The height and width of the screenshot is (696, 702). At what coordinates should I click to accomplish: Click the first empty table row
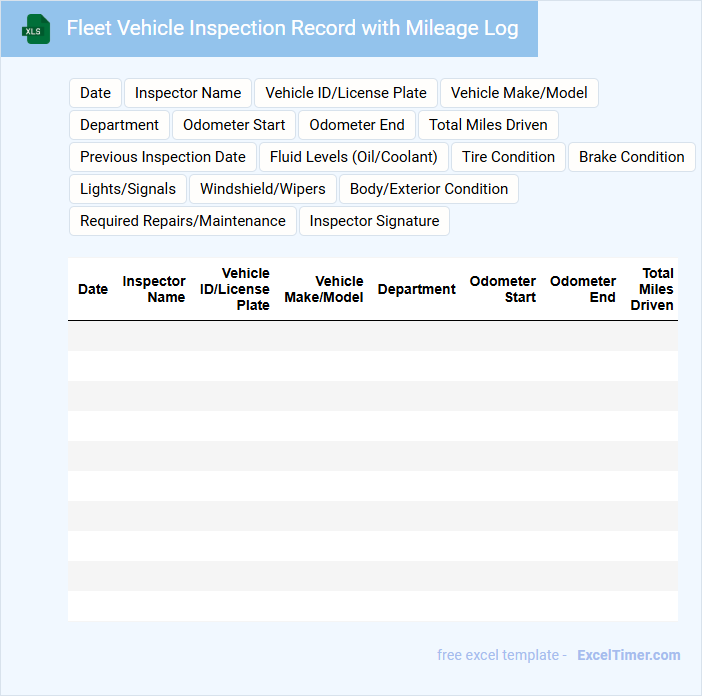coord(372,336)
